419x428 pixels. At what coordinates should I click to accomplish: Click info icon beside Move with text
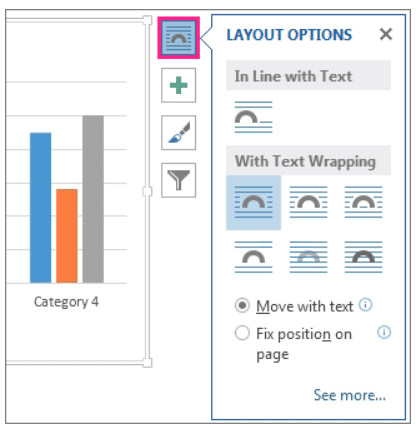click(365, 305)
